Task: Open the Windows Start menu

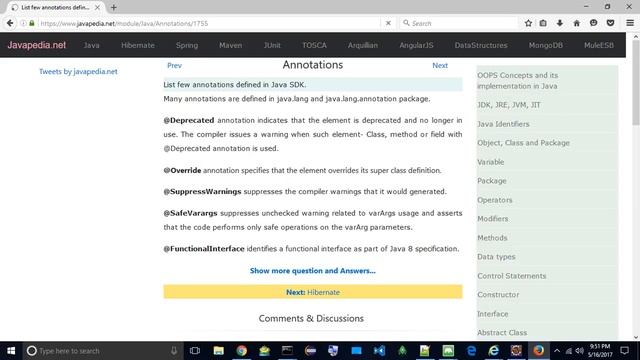Action: click(x=11, y=351)
